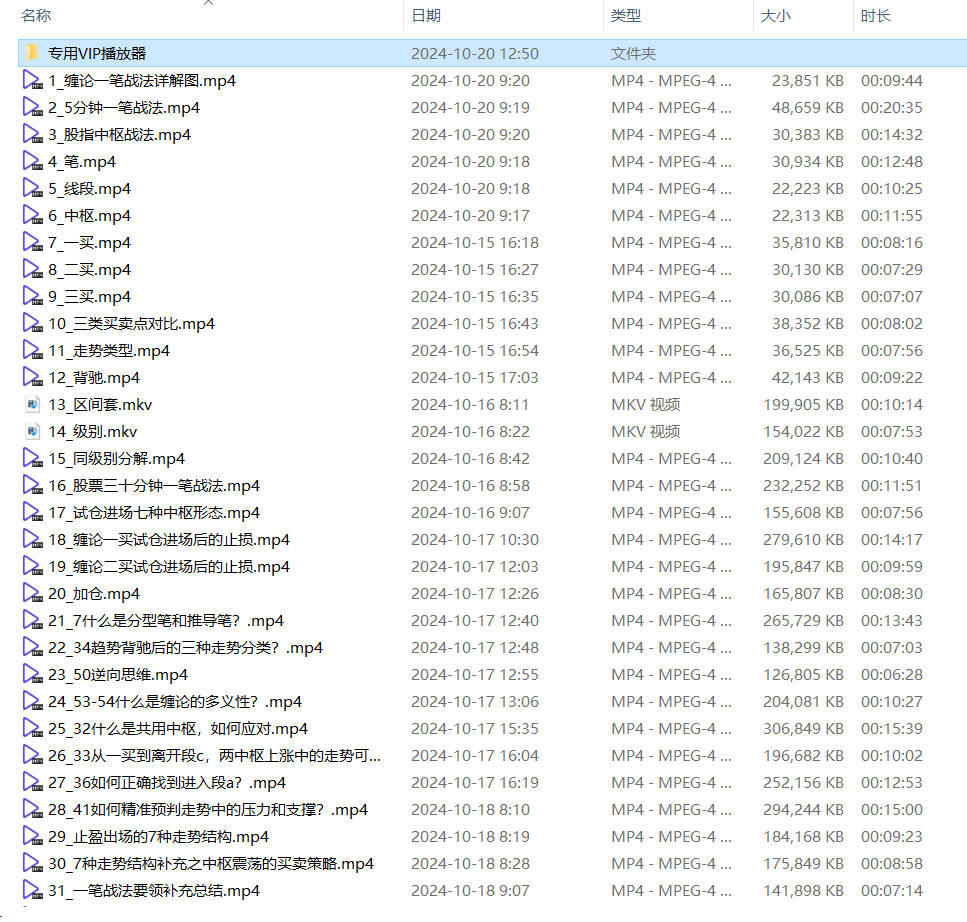Select the file name 25_32什么是共用中枢，如何应对.mp4
The width and height of the screenshot is (967, 922).
[178, 728]
